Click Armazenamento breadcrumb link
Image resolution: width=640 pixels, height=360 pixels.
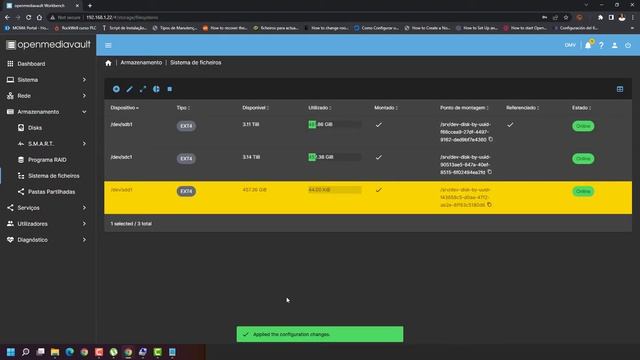tap(141, 62)
